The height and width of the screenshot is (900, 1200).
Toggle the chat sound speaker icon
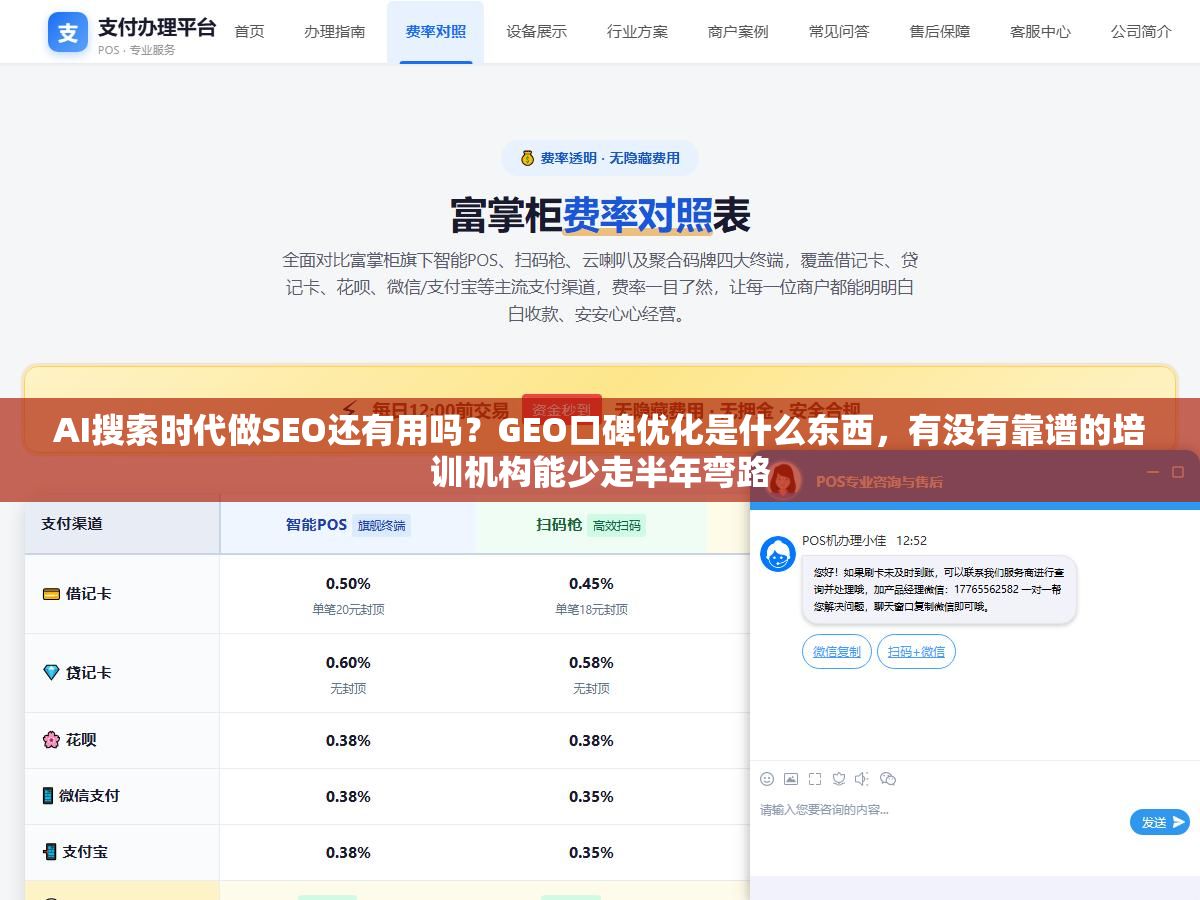coord(863,779)
